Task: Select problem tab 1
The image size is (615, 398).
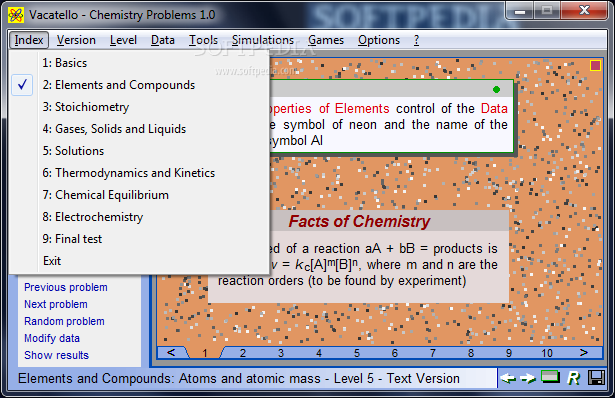Action: click(205, 353)
